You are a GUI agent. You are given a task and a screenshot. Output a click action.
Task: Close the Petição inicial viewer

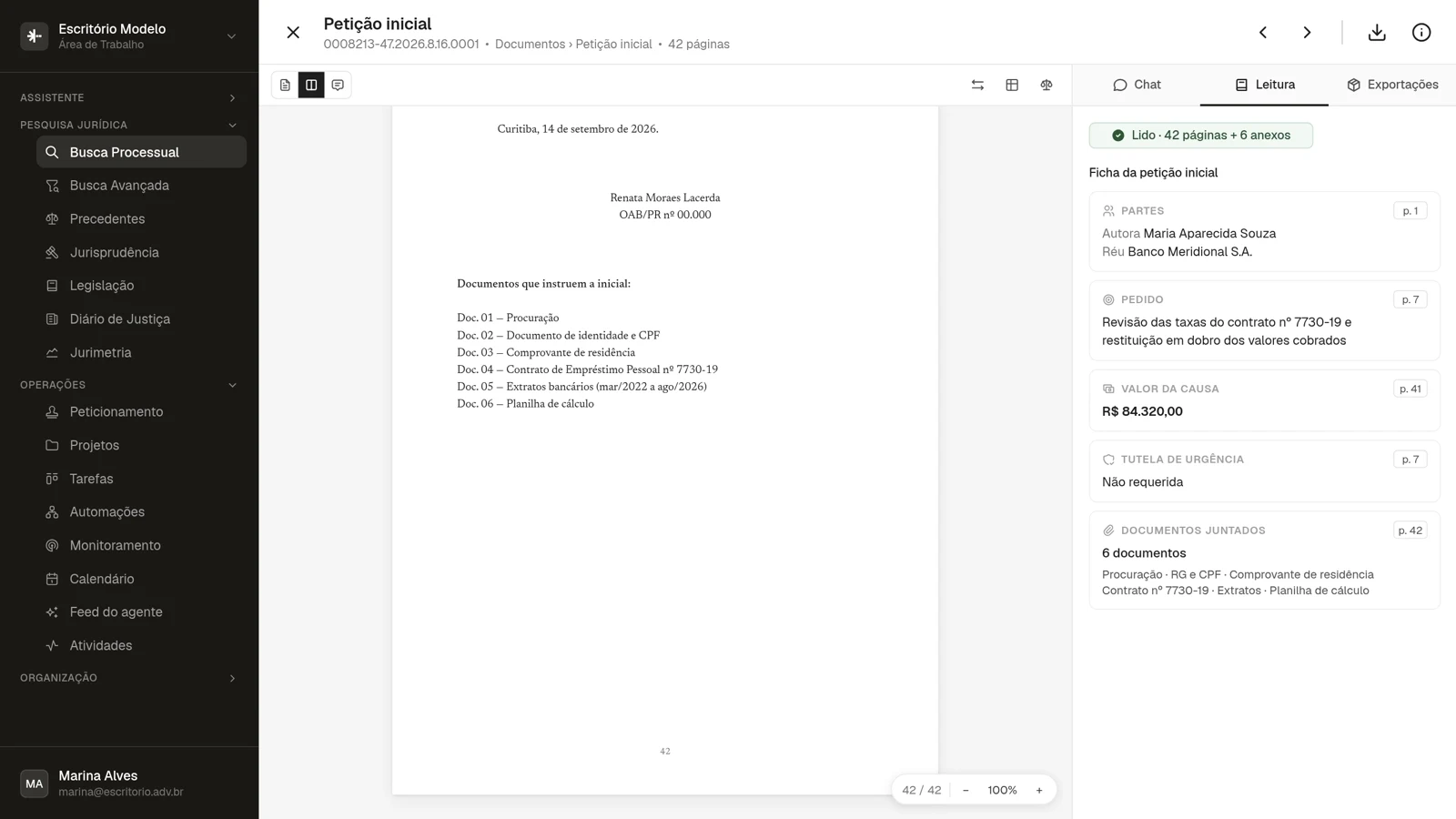click(293, 33)
